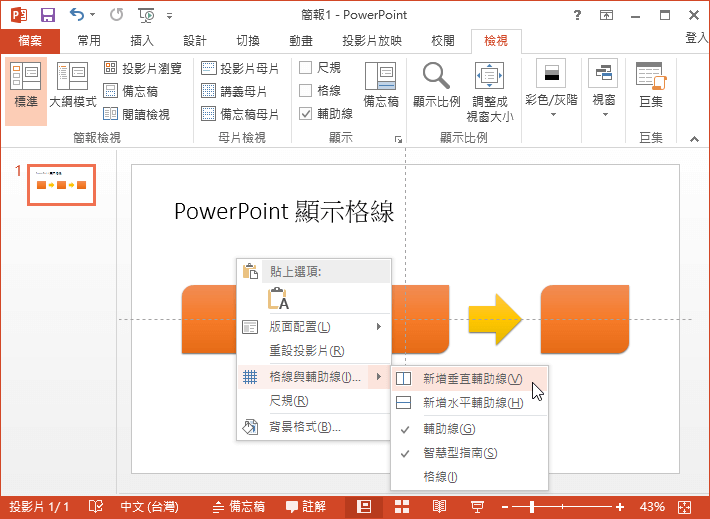Expand 版面配置(L) layout submenu

tap(314, 327)
